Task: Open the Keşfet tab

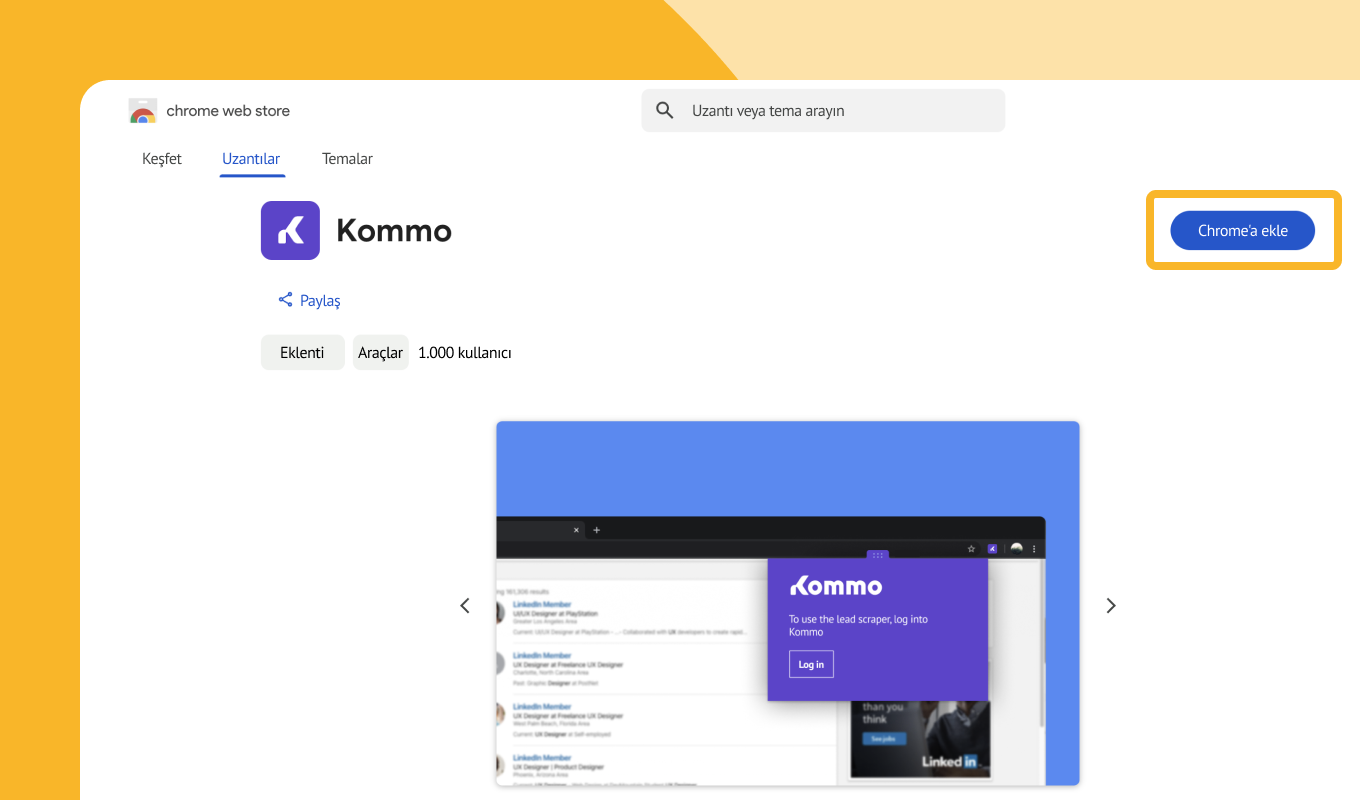Action: (x=162, y=159)
